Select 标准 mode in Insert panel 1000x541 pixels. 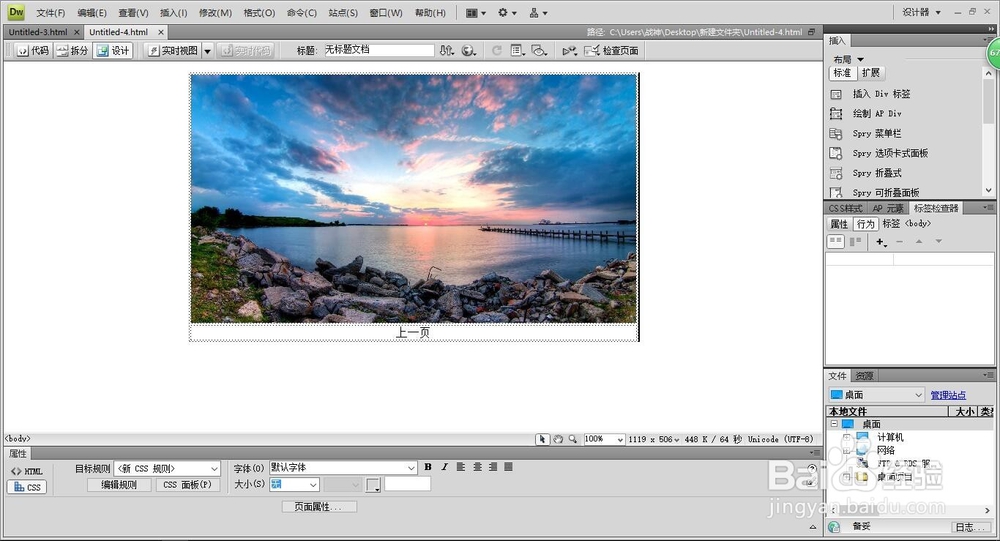click(x=842, y=73)
